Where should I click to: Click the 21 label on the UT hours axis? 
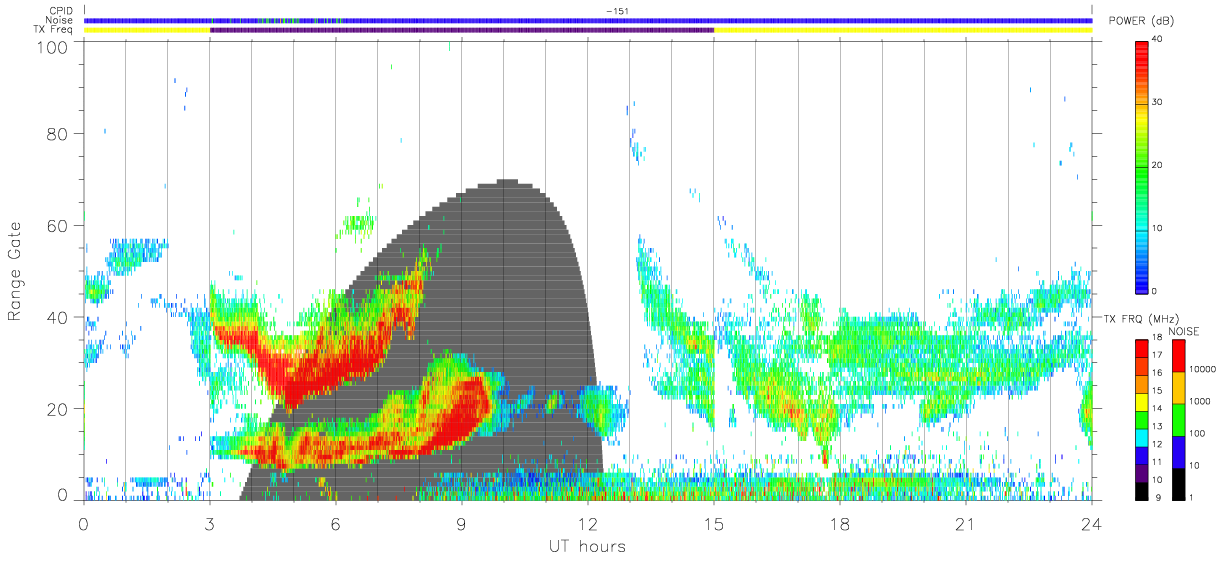click(x=965, y=523)
